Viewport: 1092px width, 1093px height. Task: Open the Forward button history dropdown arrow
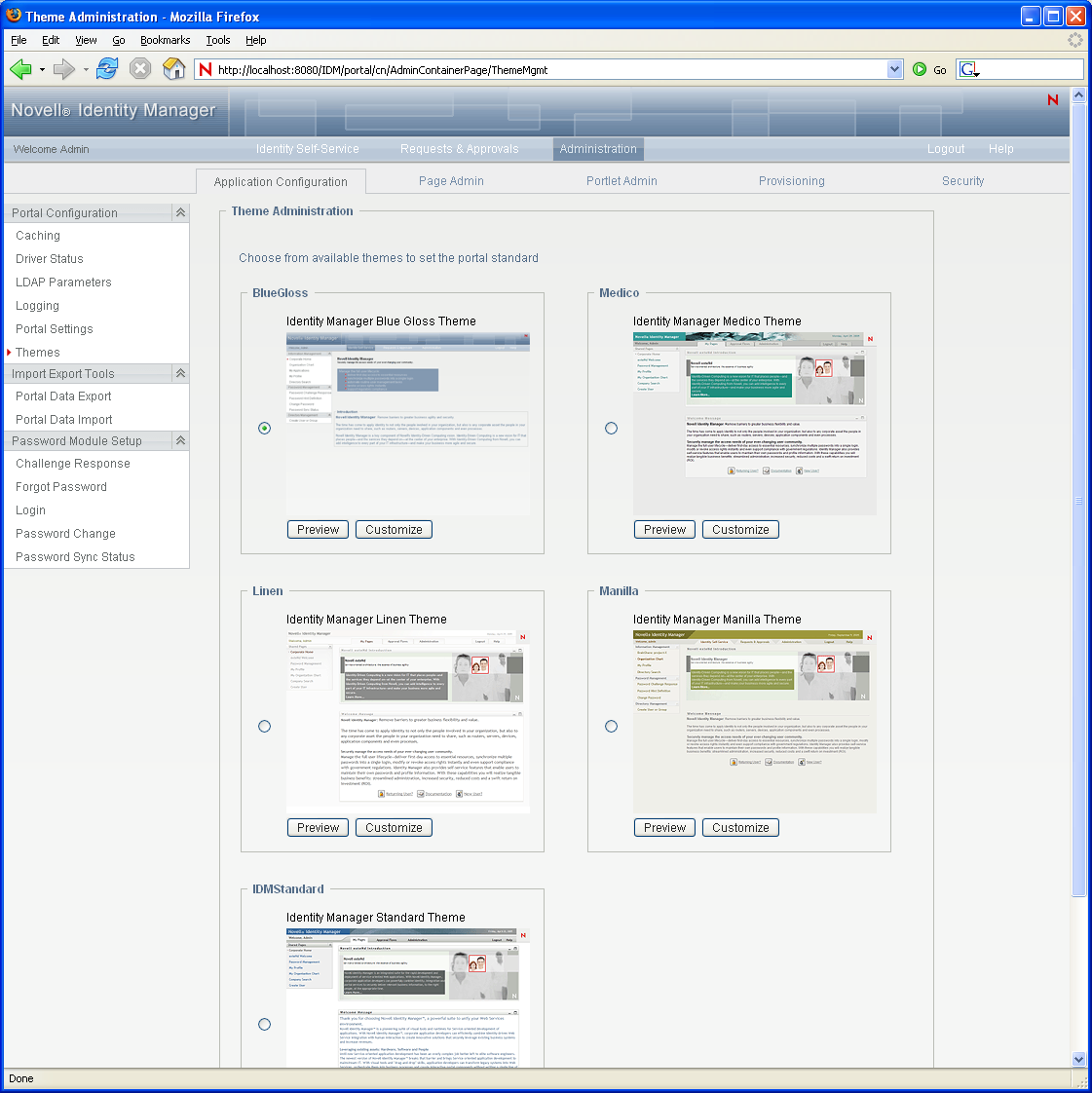(86, 70)
